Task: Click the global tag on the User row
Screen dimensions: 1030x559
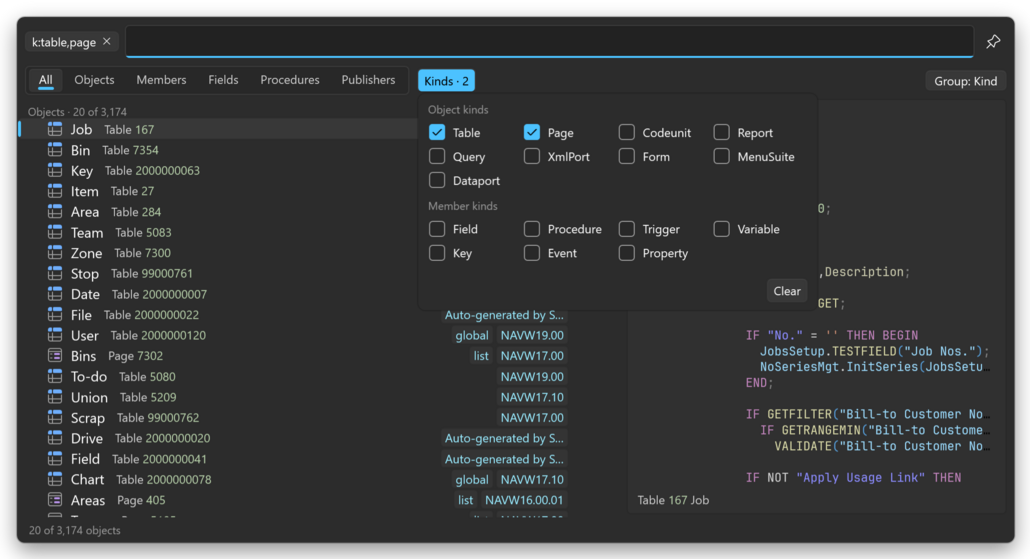Action: click(x=472, y=335)
